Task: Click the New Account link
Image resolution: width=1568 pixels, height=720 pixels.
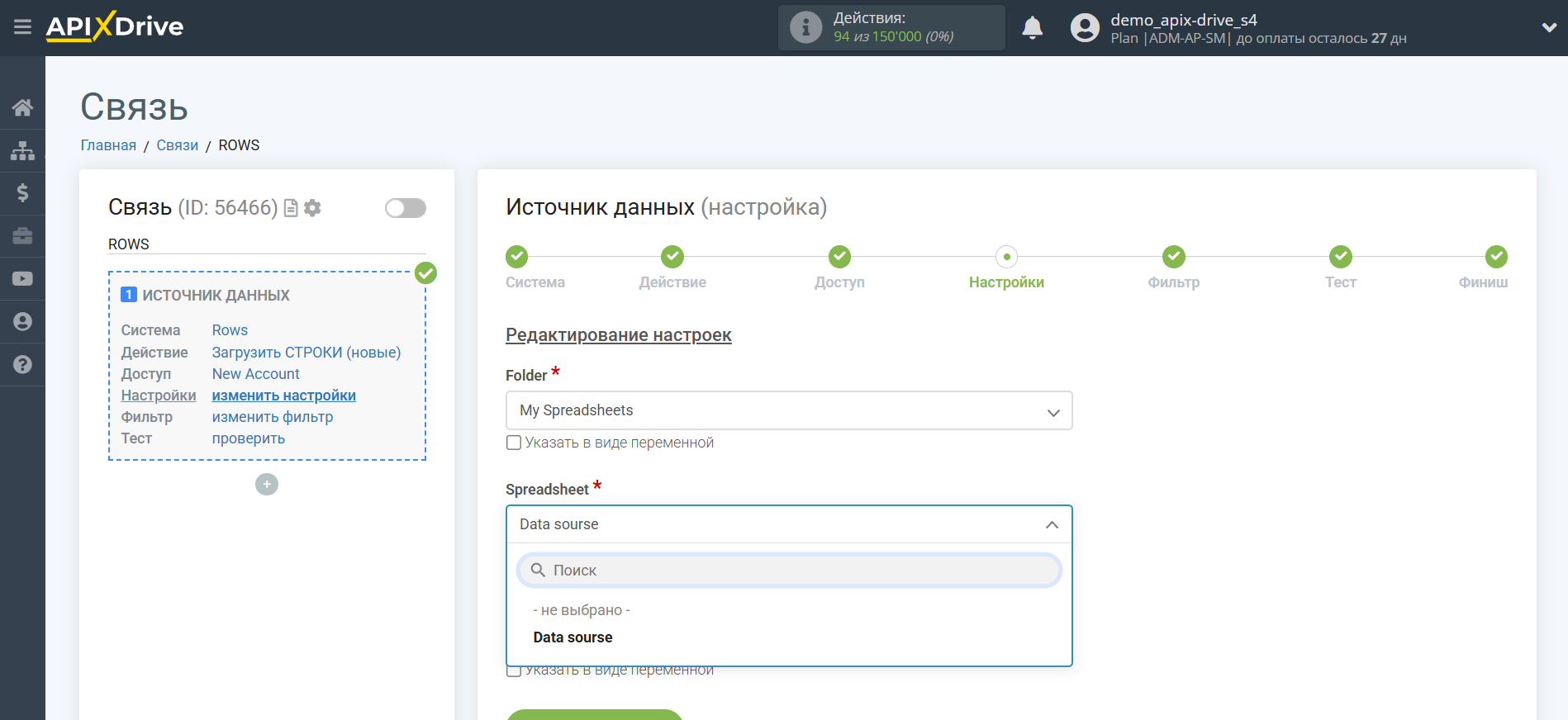Action: [256, 374]
